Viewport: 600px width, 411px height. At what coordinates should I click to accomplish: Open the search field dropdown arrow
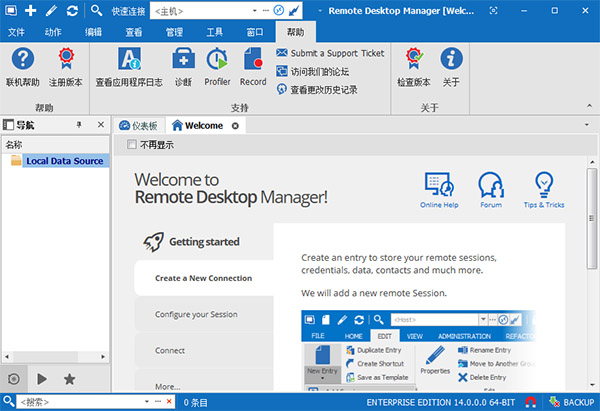click(147, 402)
